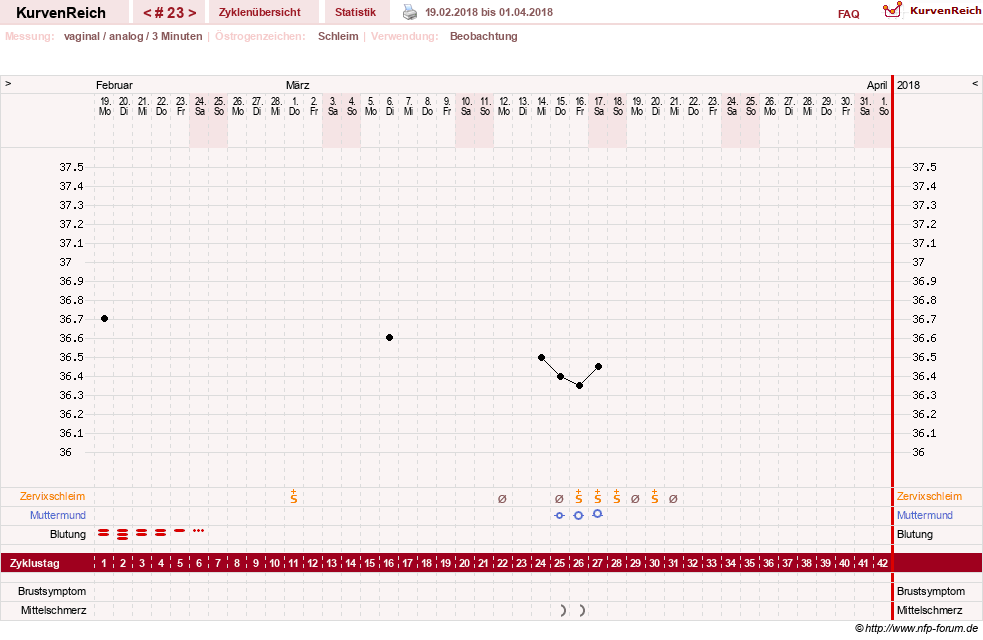Open the Zyklenübersicht tab
The width and height of the screenshot is (983, 640).
(x=260, y=12)
